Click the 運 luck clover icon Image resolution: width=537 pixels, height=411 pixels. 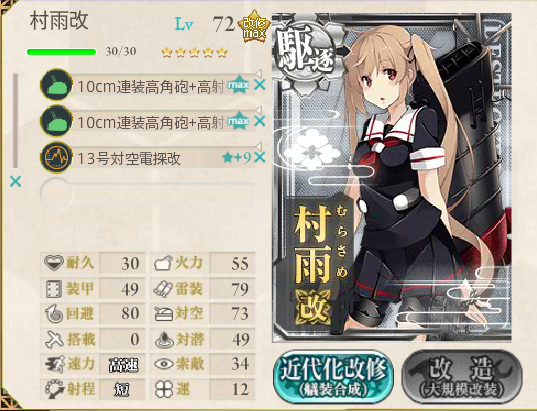coord(163,389)
